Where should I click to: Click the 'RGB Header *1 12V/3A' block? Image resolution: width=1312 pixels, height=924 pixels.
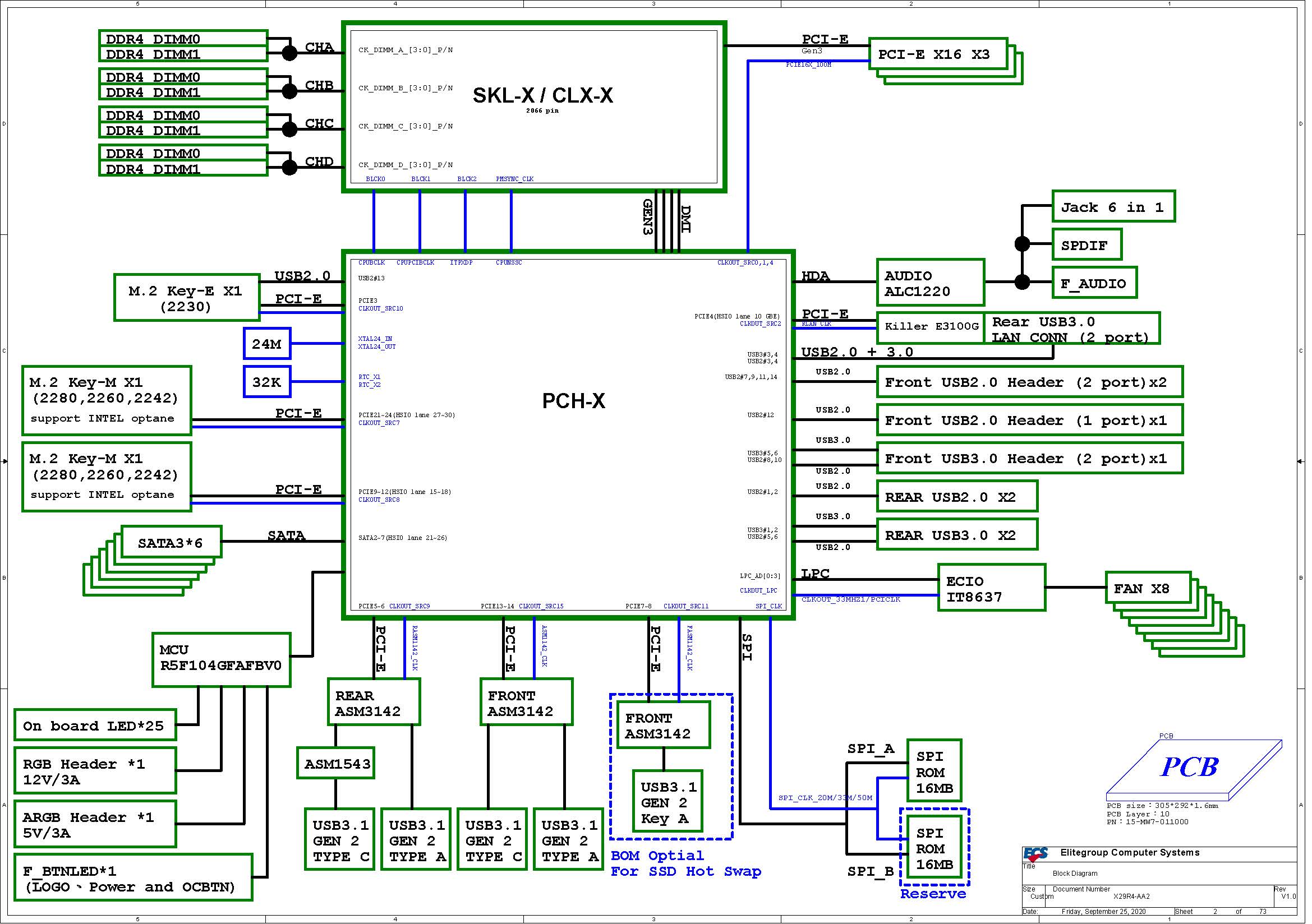tap(95, 771)
